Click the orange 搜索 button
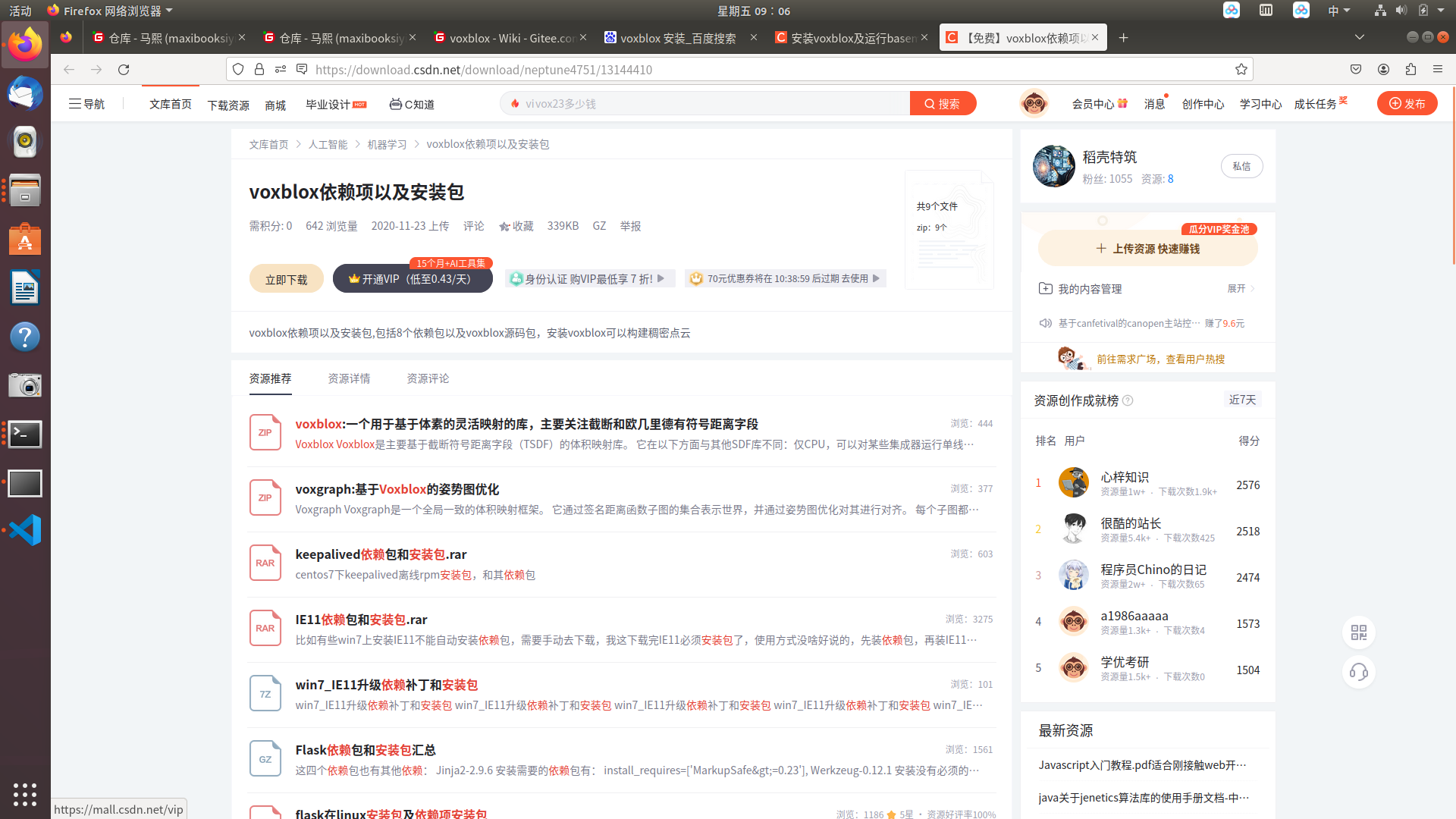 (x=942, y=104)
